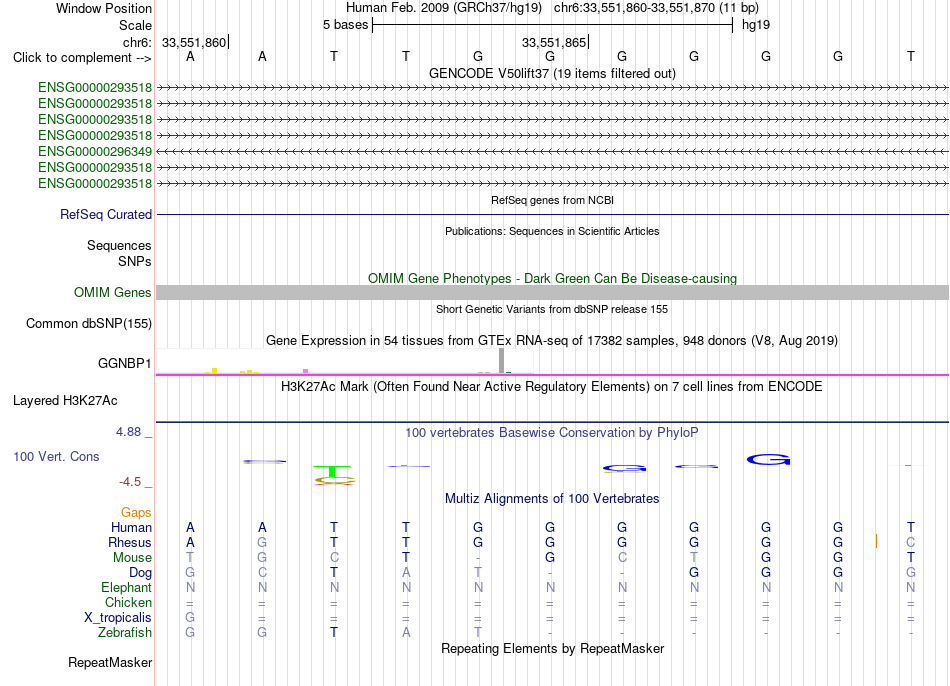This screenshot has height=686, width=950.
Task: Select the chr6: ruler label
Action: 137,42
